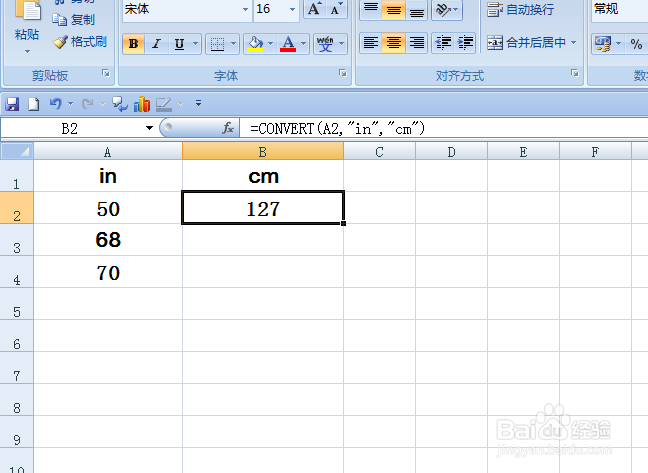
Task: Click the Name Box showing B2
Action: point(69,129)
